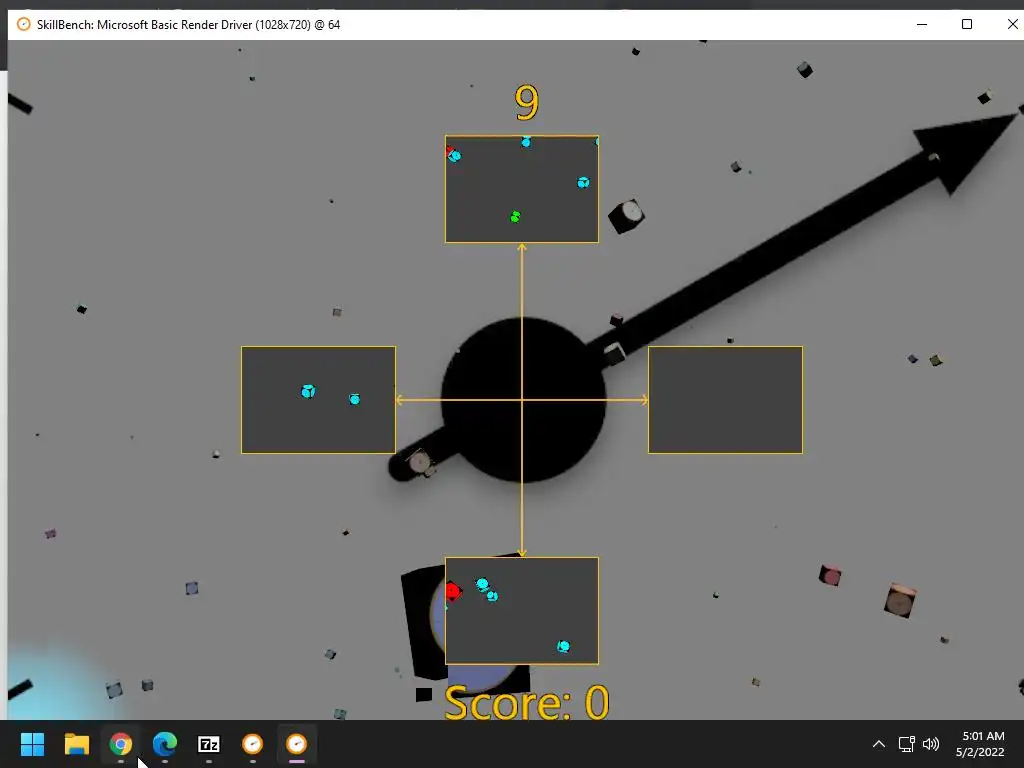
Task: Open File Explorer from the taskbar
Action: 76,744
